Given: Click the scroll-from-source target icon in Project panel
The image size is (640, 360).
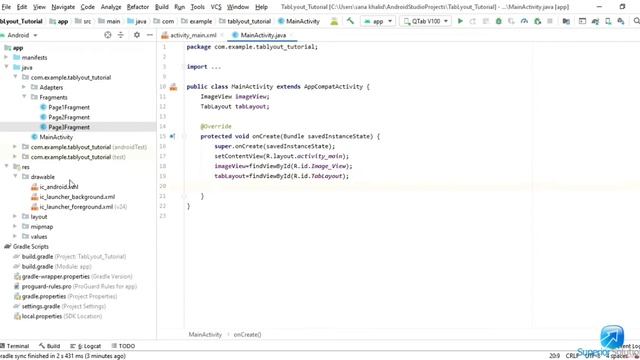Looking at the screenshot, I should [x=108, y=35].
